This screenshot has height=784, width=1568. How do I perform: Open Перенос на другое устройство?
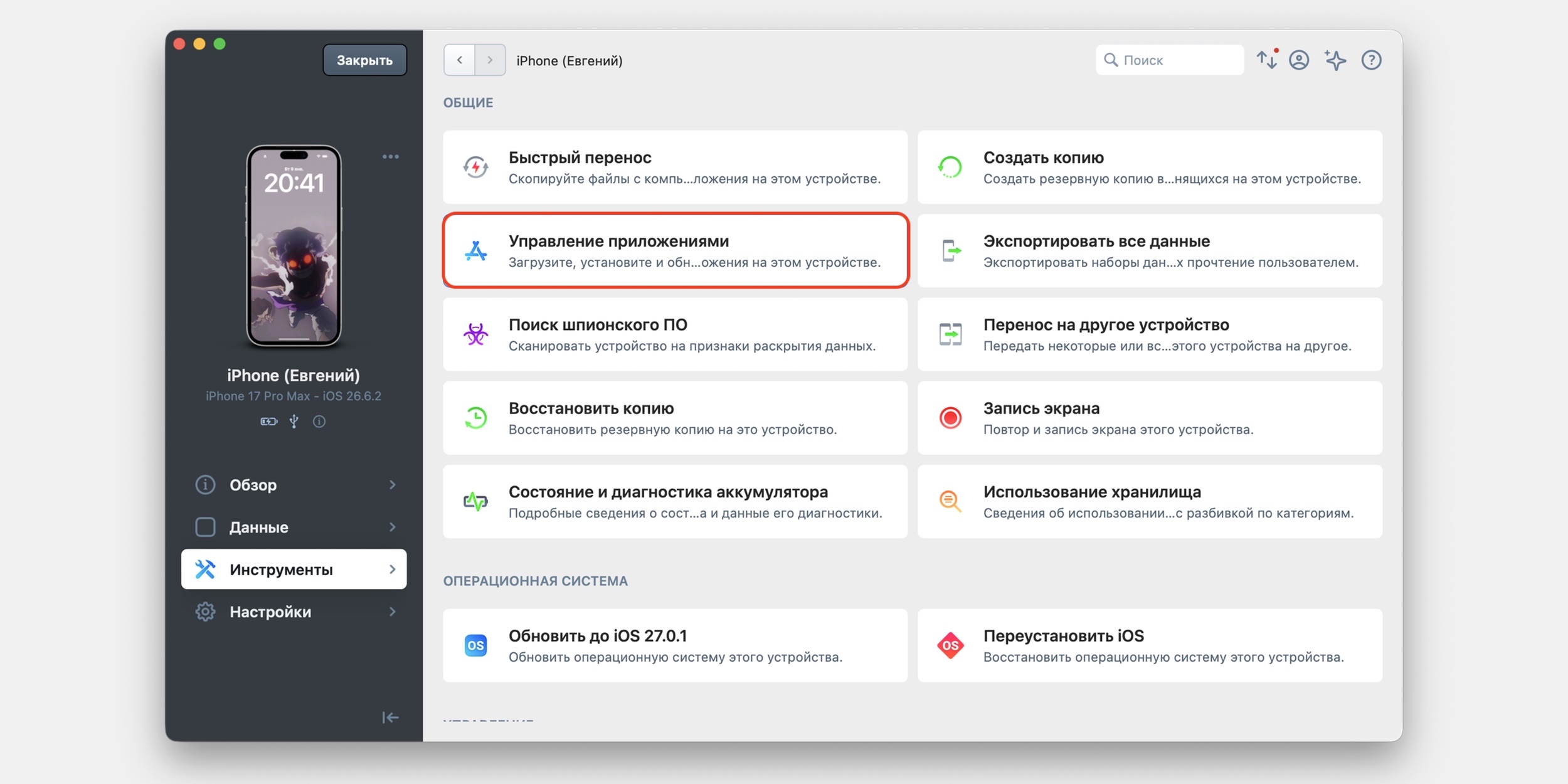(1150, 334)
